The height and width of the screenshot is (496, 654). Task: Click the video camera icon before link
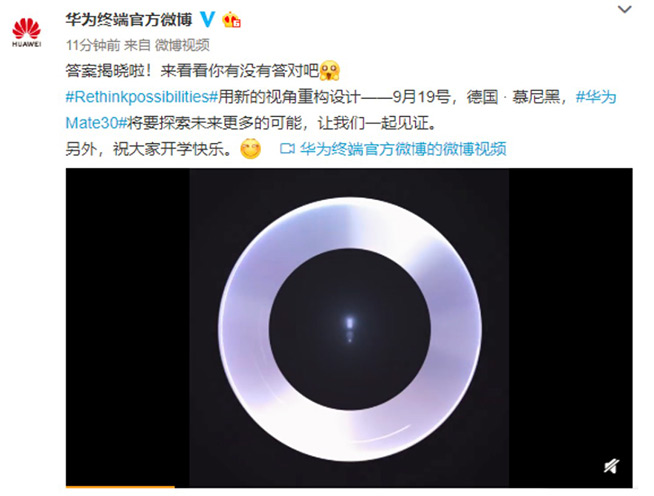click(x=287, y=149)
